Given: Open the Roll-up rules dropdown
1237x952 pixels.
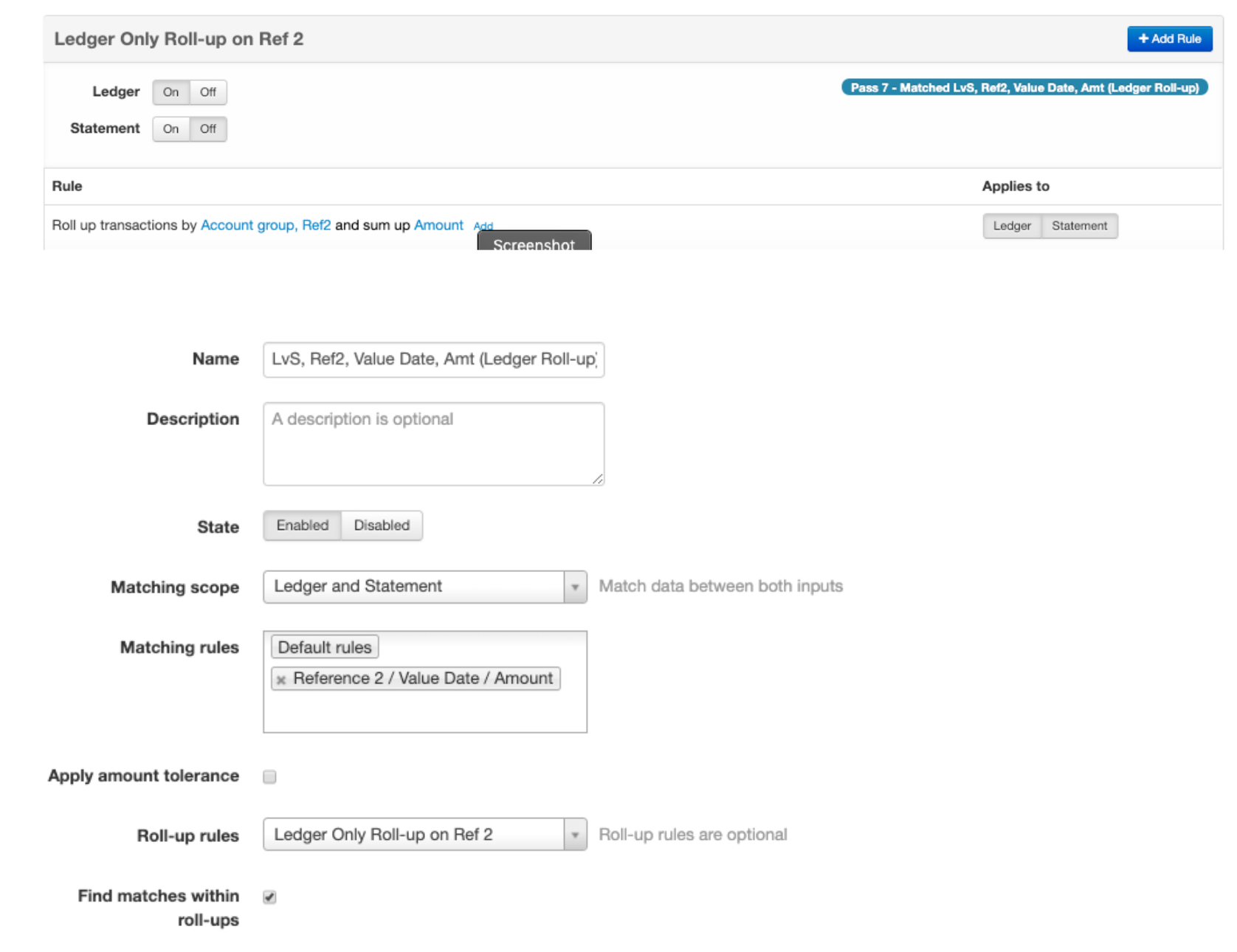Looking at the screenshot, I should tap(425, 835).
